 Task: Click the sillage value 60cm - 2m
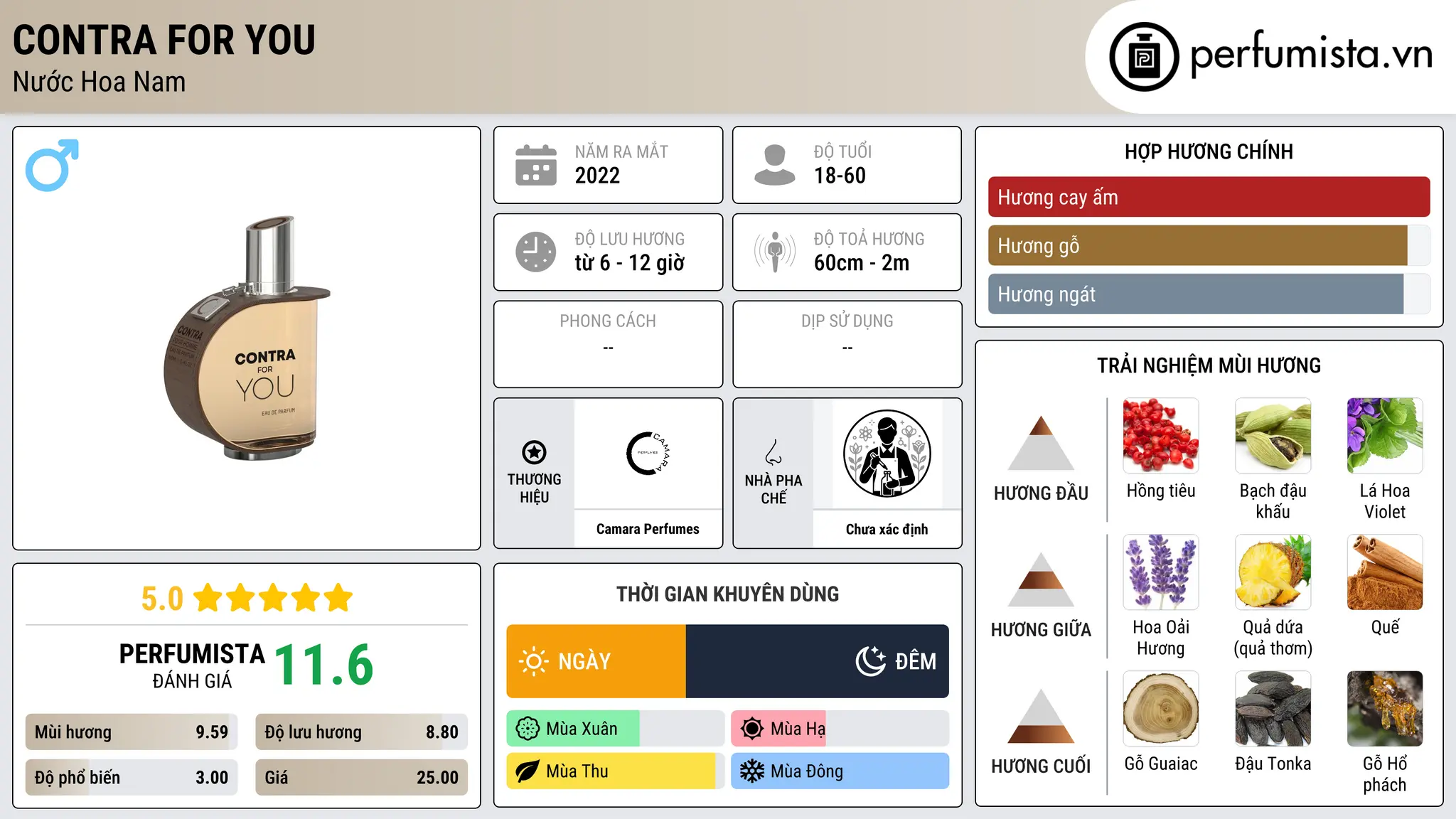click(x=862, y=263)
